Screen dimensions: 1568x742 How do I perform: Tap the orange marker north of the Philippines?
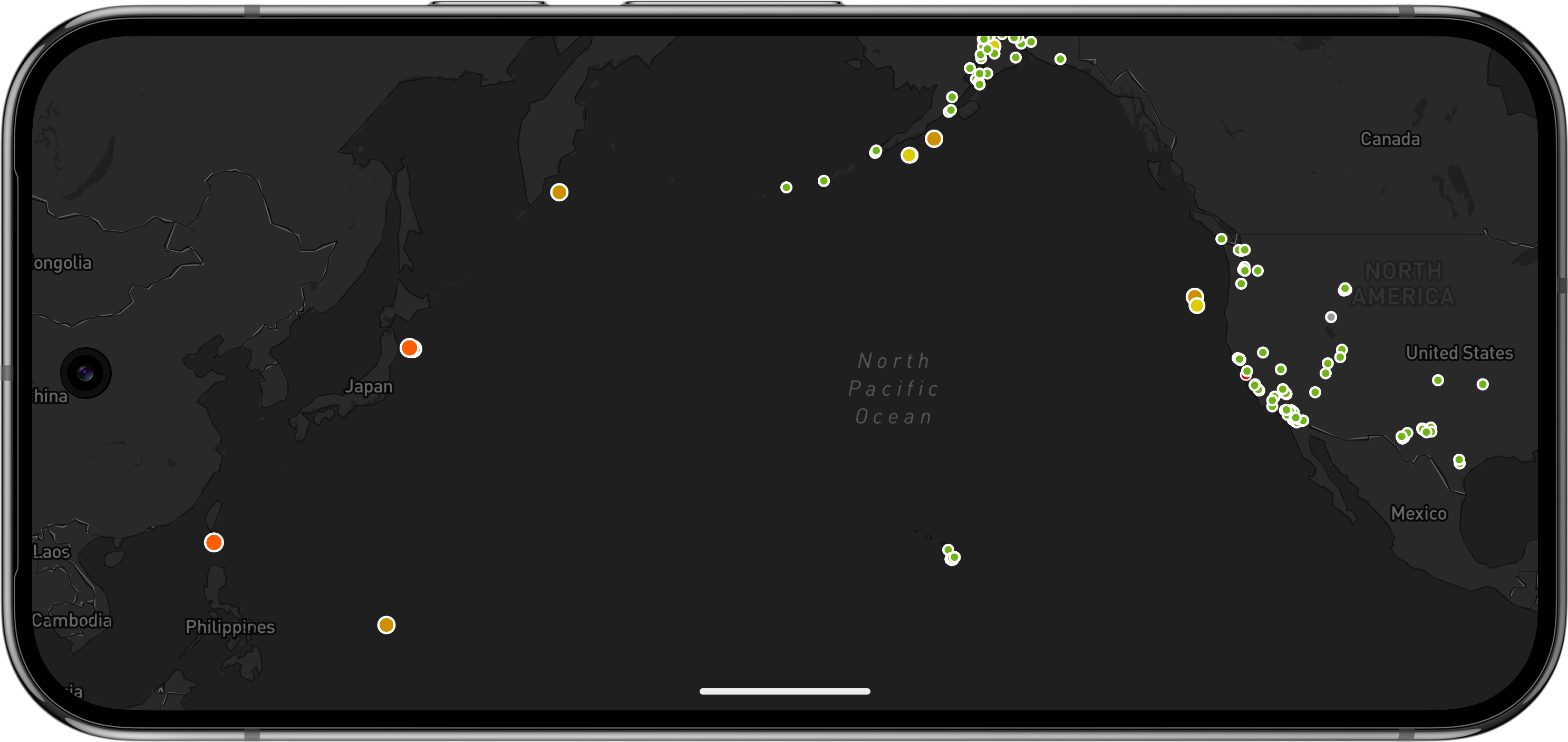pyautogui.click(x=214, y=542)
